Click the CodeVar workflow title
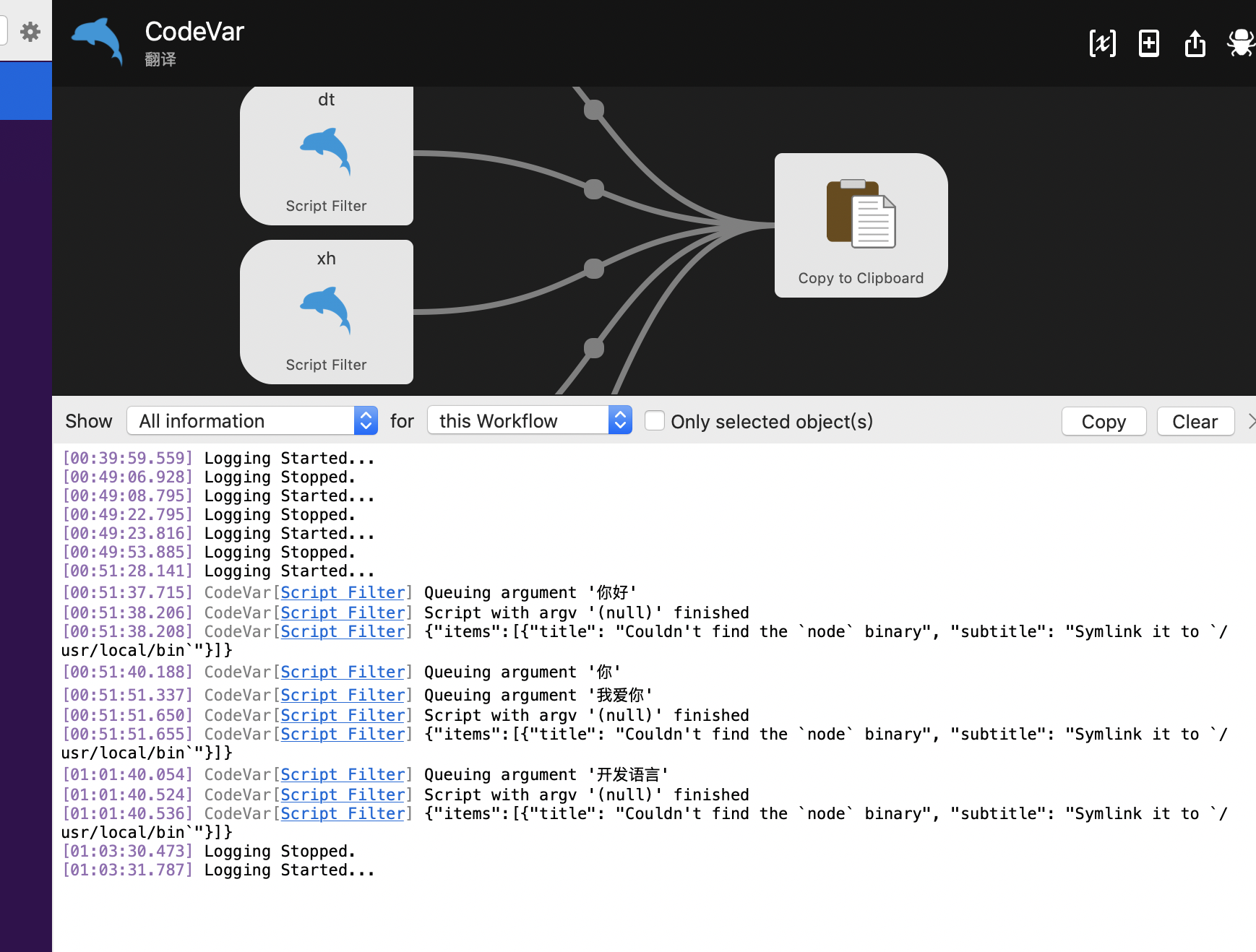 (x=194, y=32)
